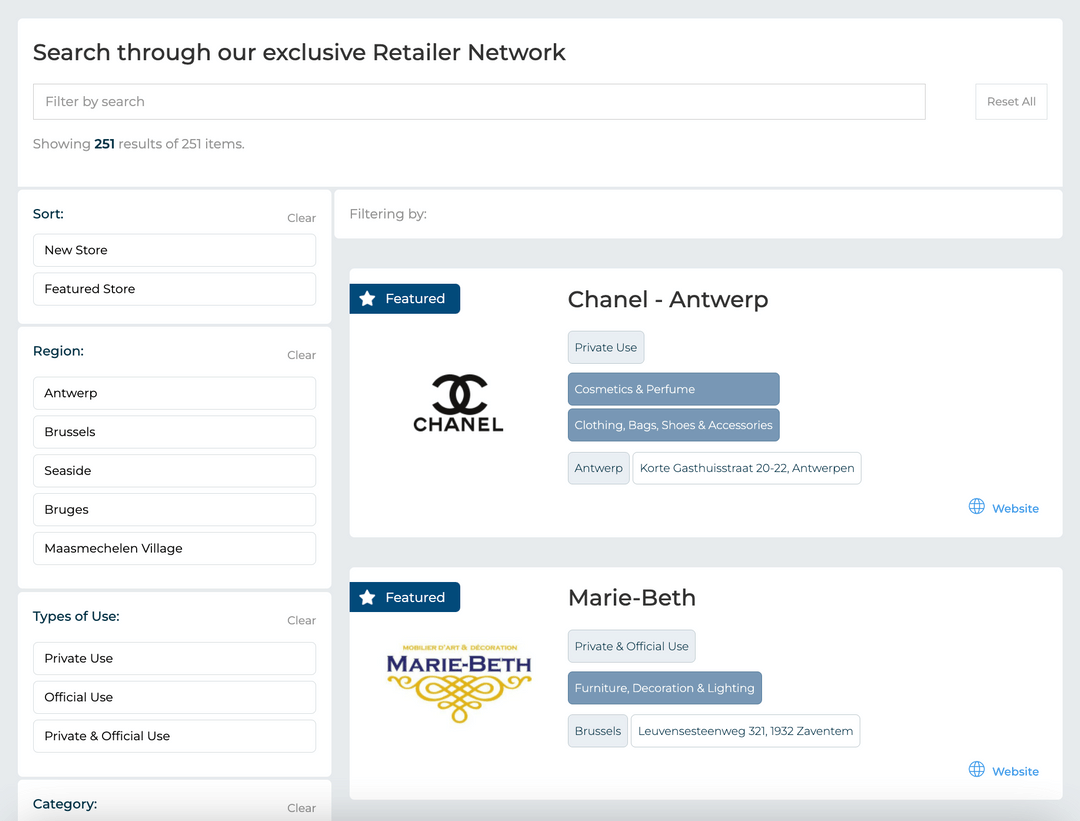Viewport: 1080px width, 821px height.
Task: Click the globe icon in Marie-Beth card
Action: tap(977, 769)
